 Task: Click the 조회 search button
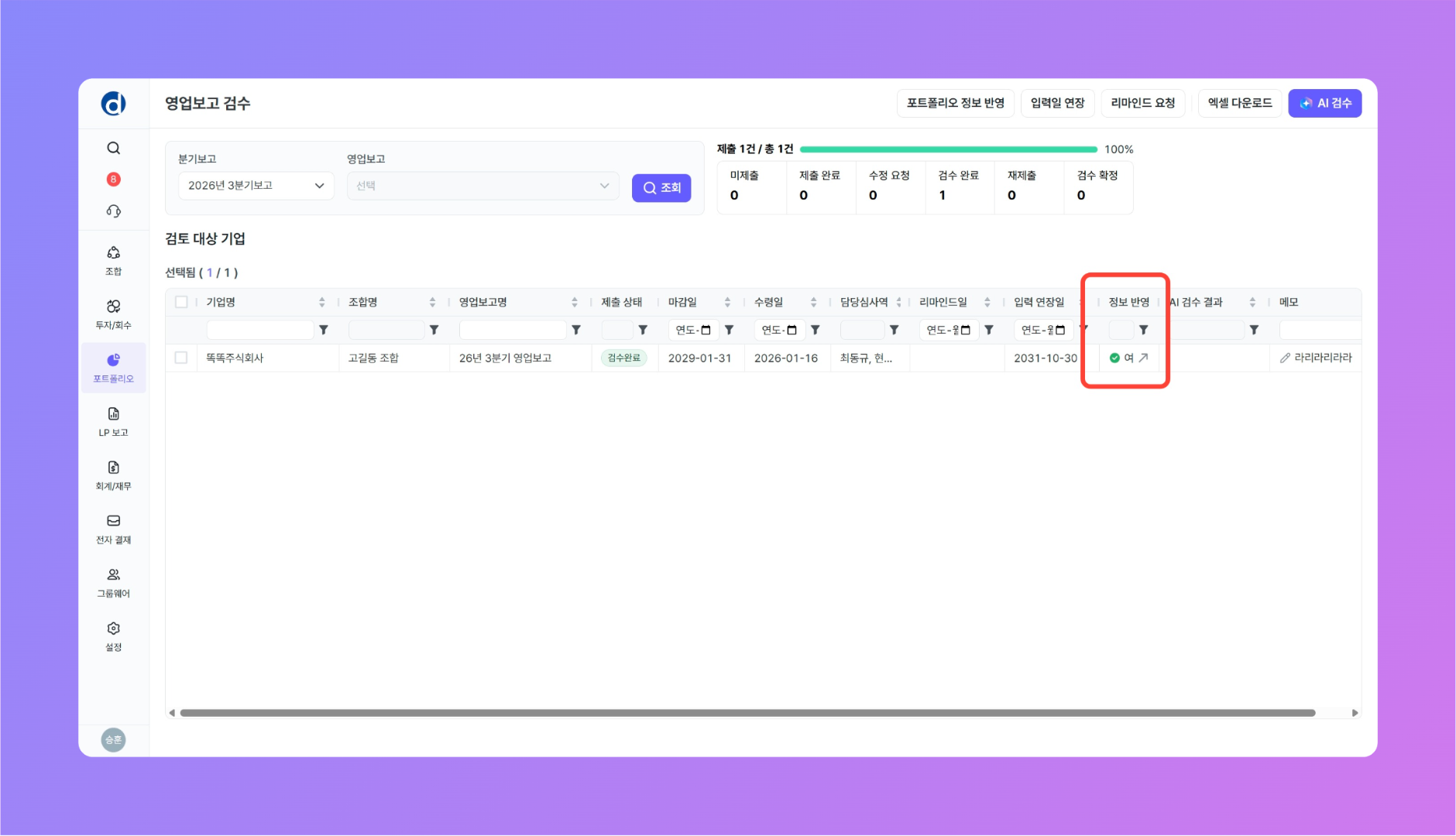(661, 188)
